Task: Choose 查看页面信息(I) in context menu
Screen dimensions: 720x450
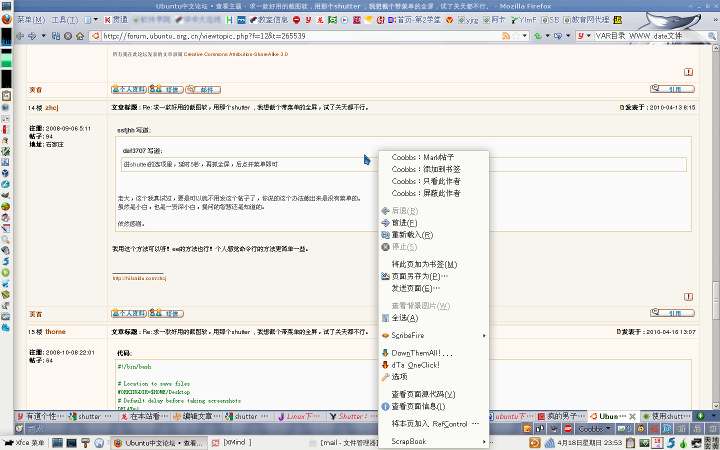Action: coord(433,406)
